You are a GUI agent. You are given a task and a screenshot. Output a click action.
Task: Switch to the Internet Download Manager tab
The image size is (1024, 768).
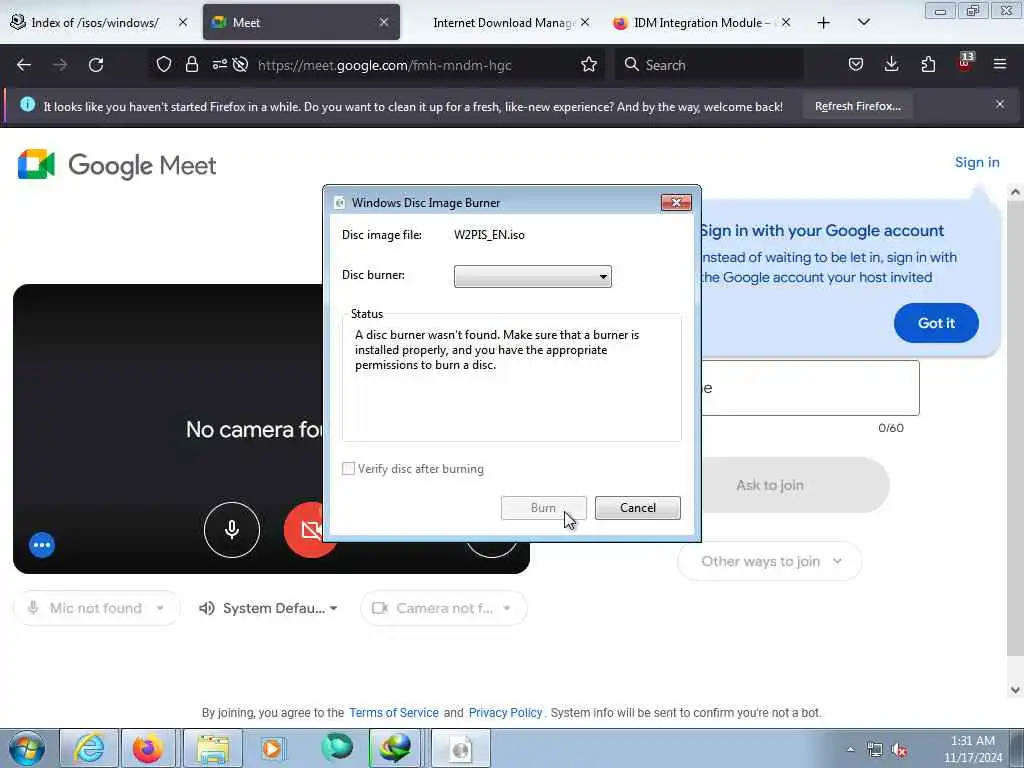point(502,22)
